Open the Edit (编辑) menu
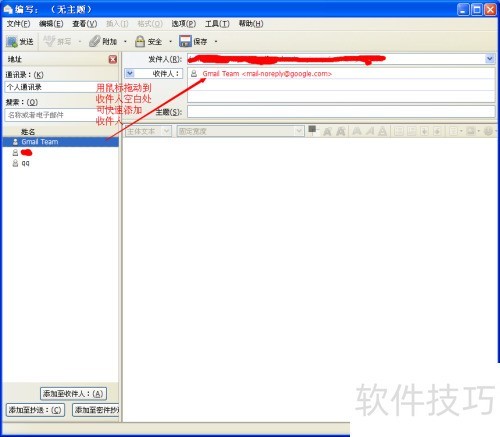 (51, 24)
